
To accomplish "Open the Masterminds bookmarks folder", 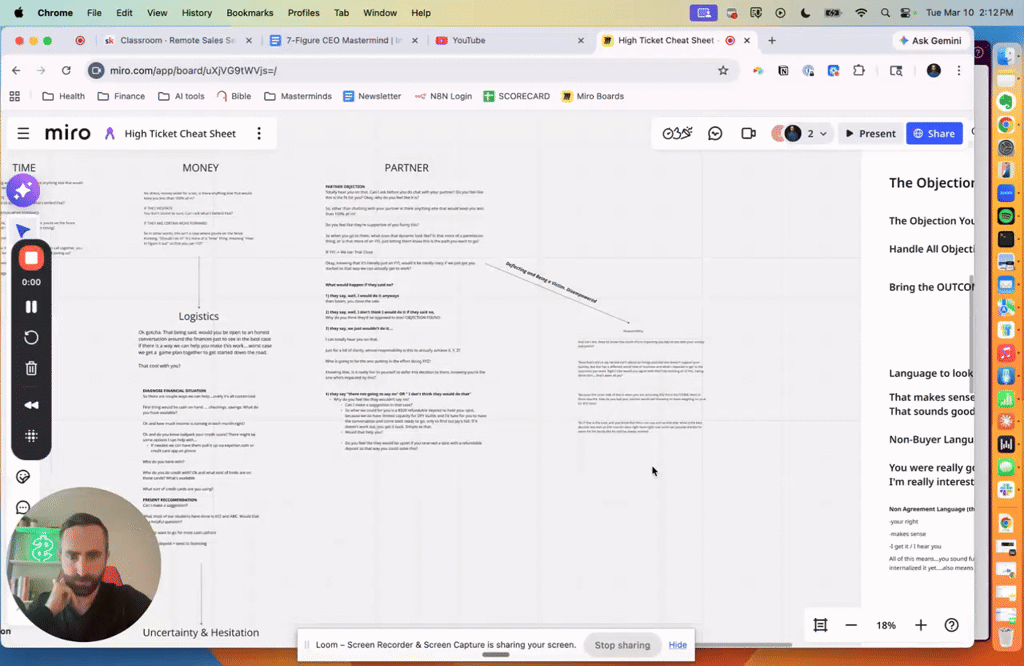I will coord(298,96).
